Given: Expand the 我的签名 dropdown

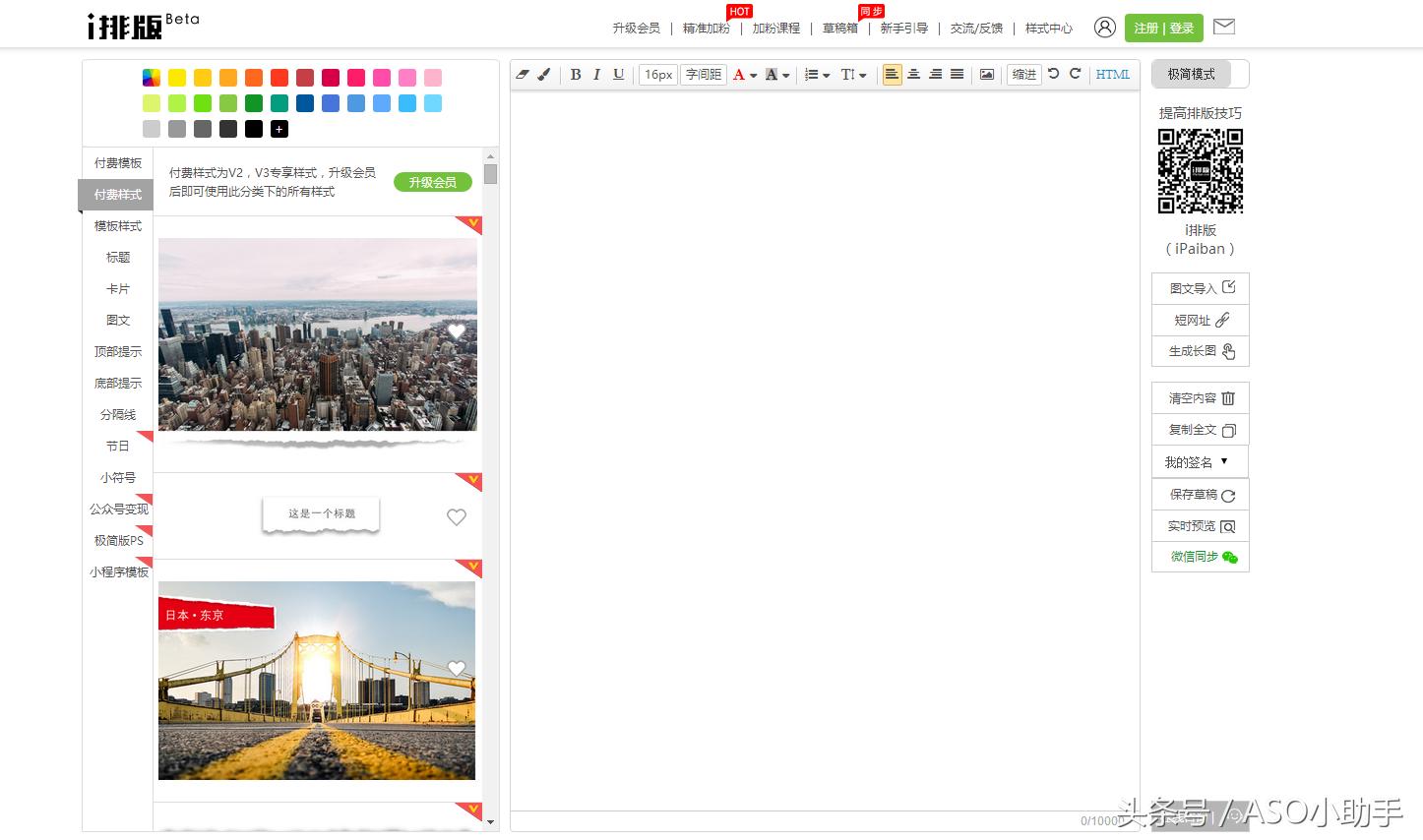Looking at the screenshot, I should [x=1199, y=461].
